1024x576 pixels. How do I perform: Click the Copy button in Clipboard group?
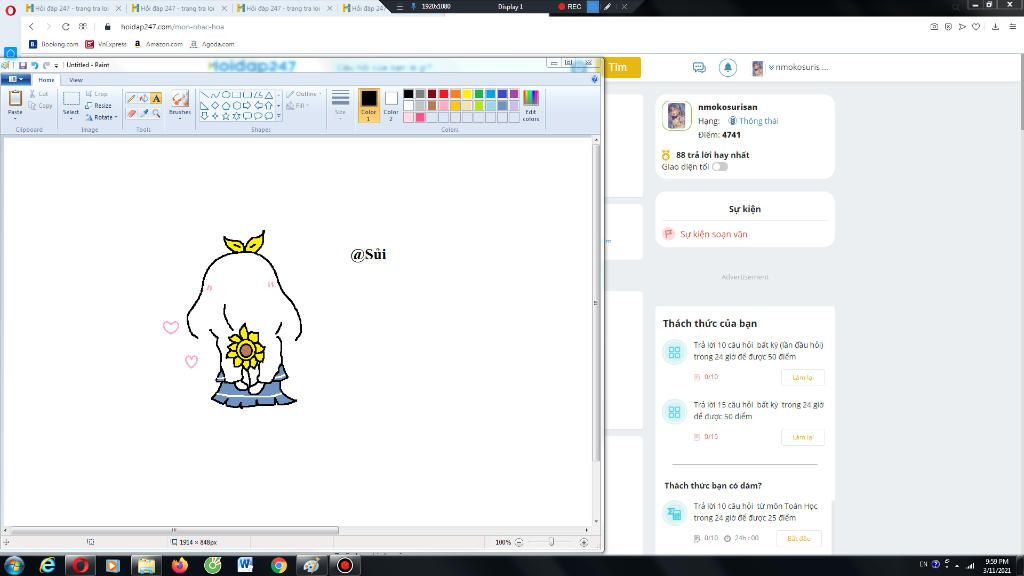tap(40, 106)
